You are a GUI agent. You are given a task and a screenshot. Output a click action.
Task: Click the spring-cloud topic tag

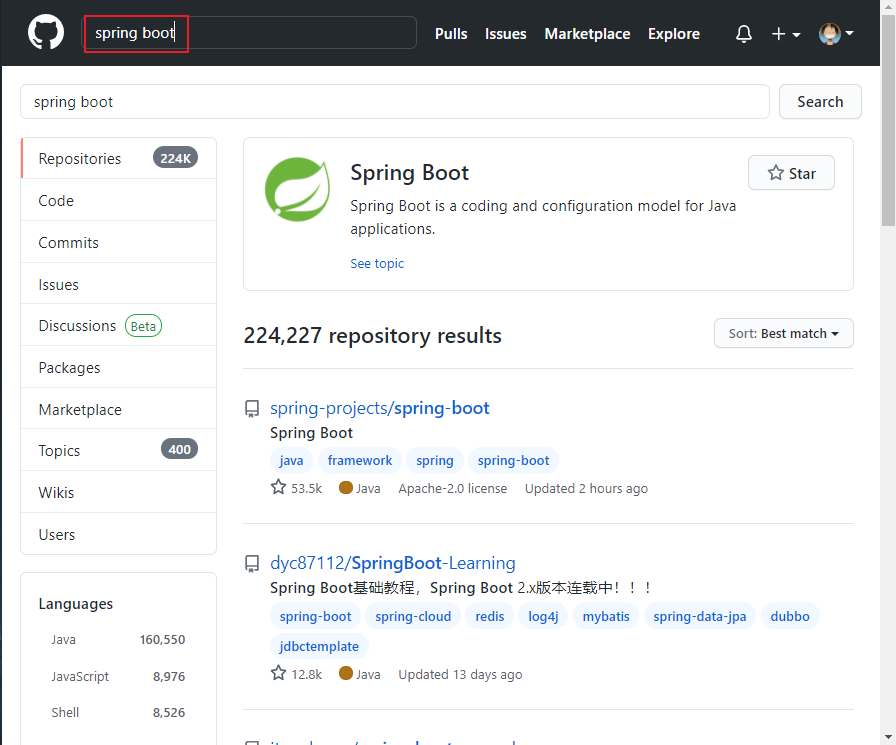413,616
